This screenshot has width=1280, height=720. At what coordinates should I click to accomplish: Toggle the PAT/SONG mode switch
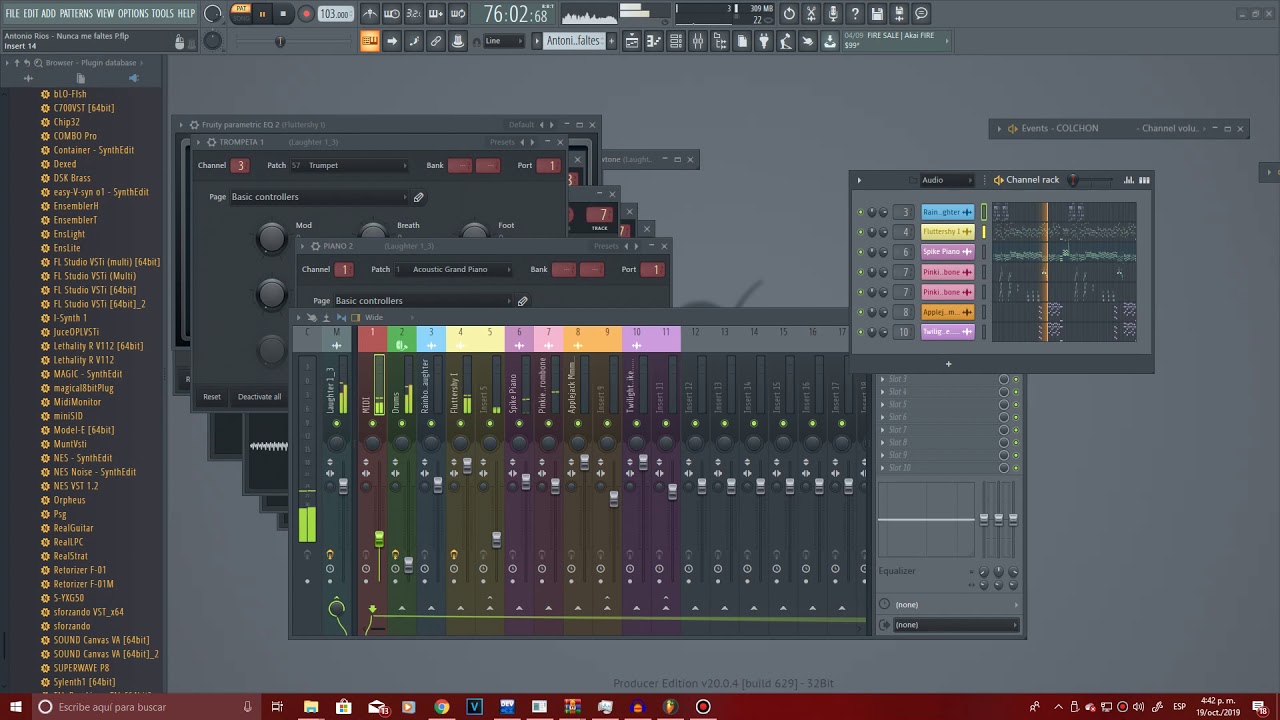click(241, 13)
